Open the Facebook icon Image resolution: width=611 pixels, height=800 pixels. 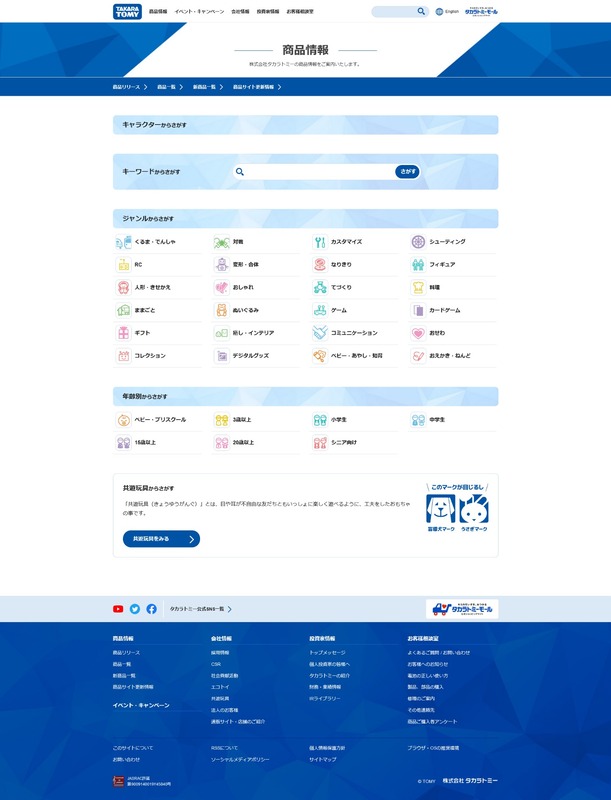pos(151,609)
